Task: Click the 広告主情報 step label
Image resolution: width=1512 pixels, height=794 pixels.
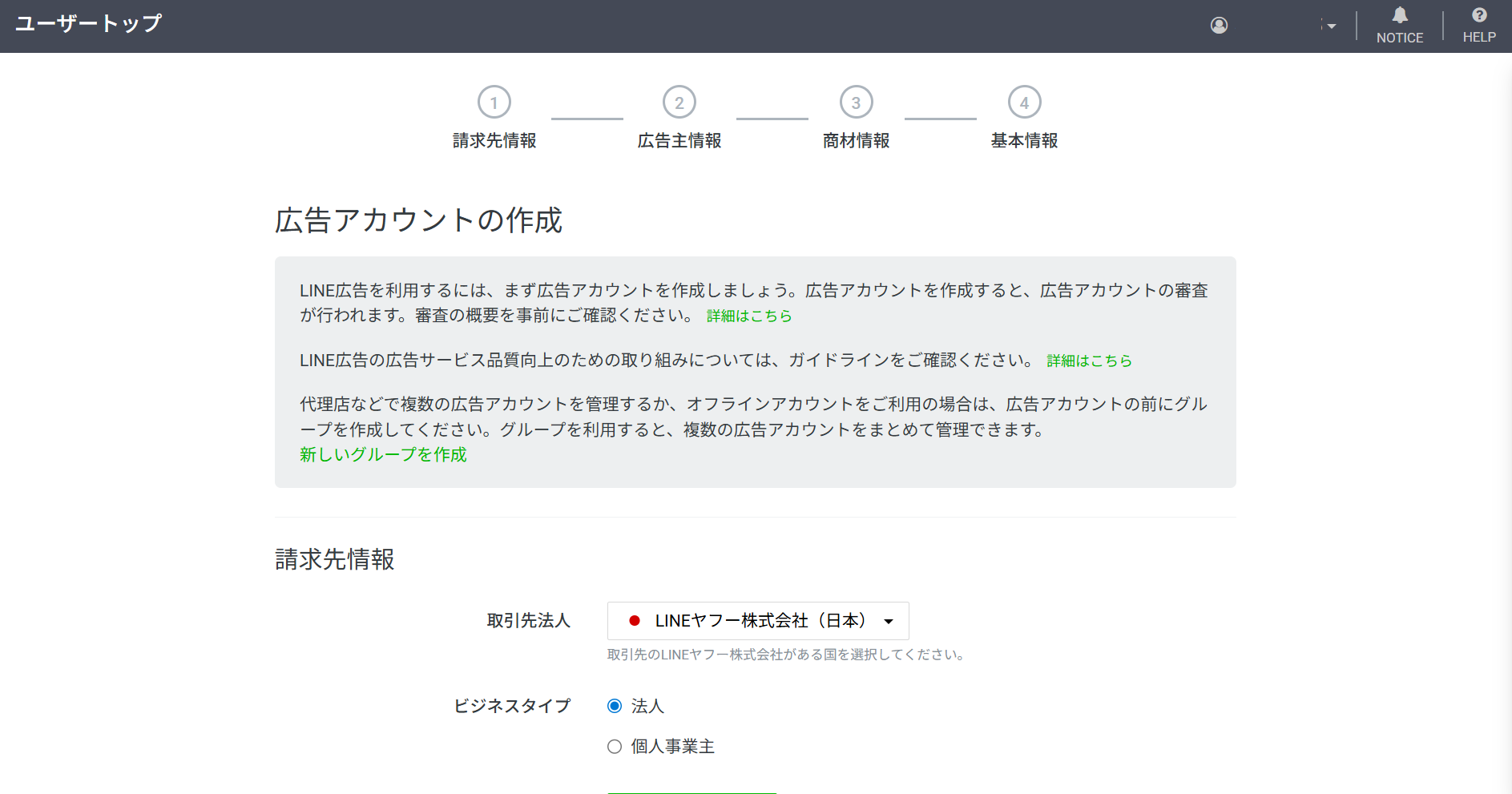Action: pos(679,141)
